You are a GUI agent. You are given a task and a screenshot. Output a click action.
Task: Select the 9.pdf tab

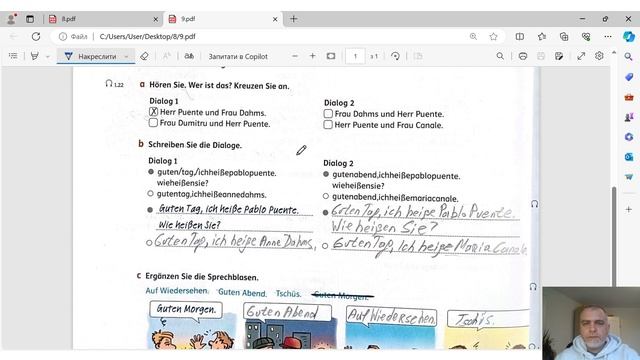pyautogui.click(x=222, y=19)
